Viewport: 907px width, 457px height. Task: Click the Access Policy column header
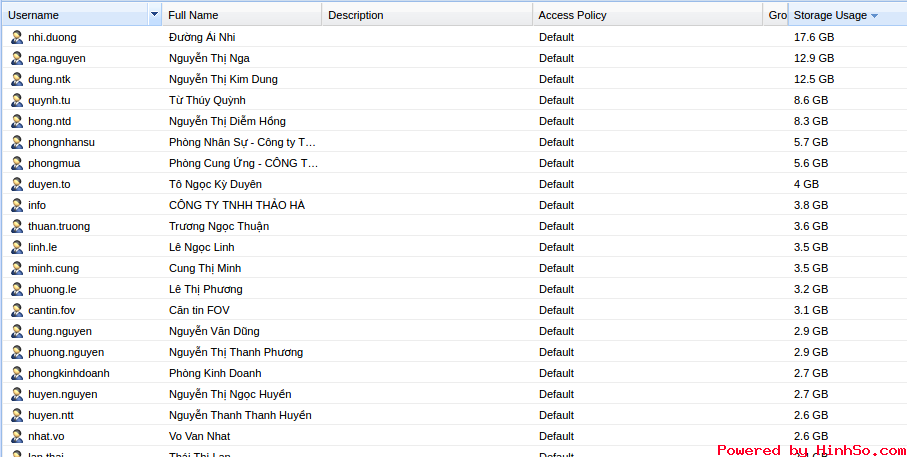(572, 15)
